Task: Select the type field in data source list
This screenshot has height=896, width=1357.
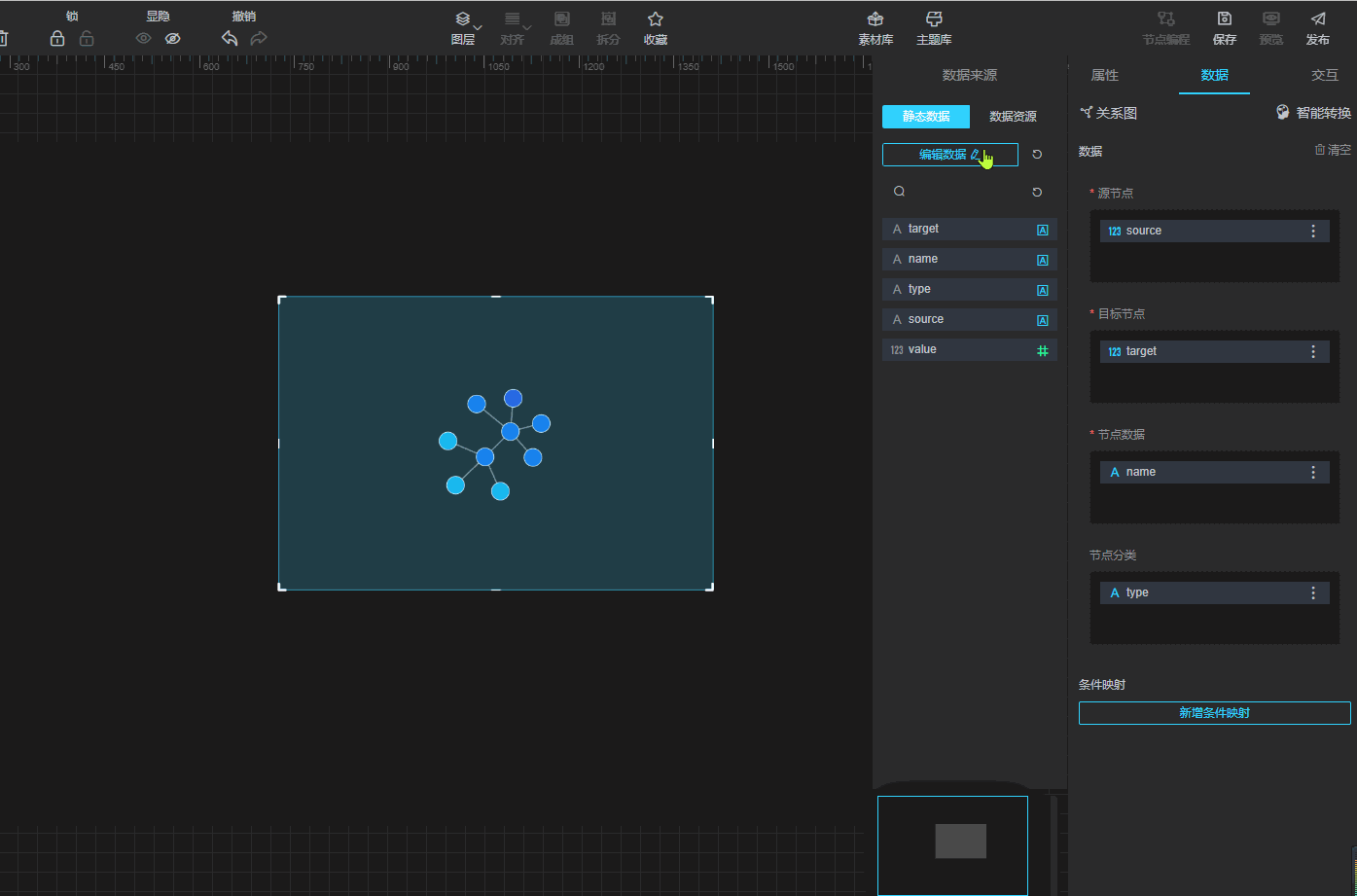Action: [x=970, y=290]
